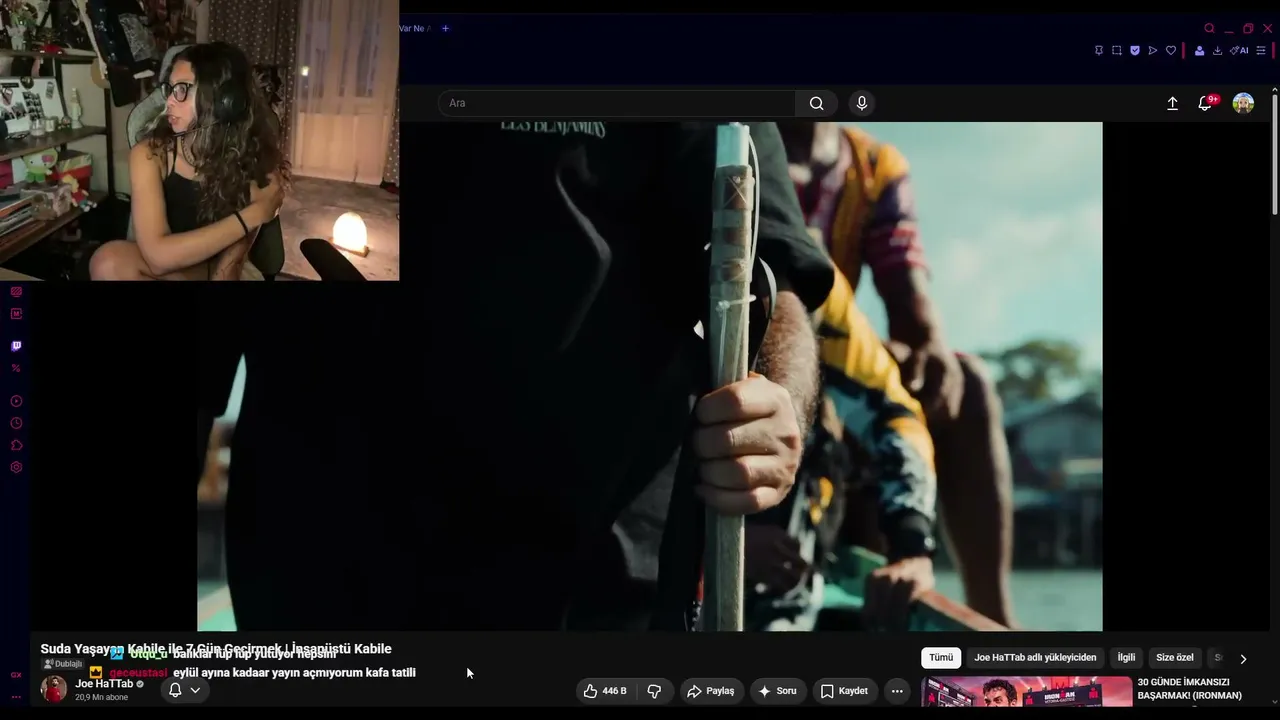Open the extensions icon in browser sidebar
Screen dimensions: 1280x720
click(x=16, y=445)
